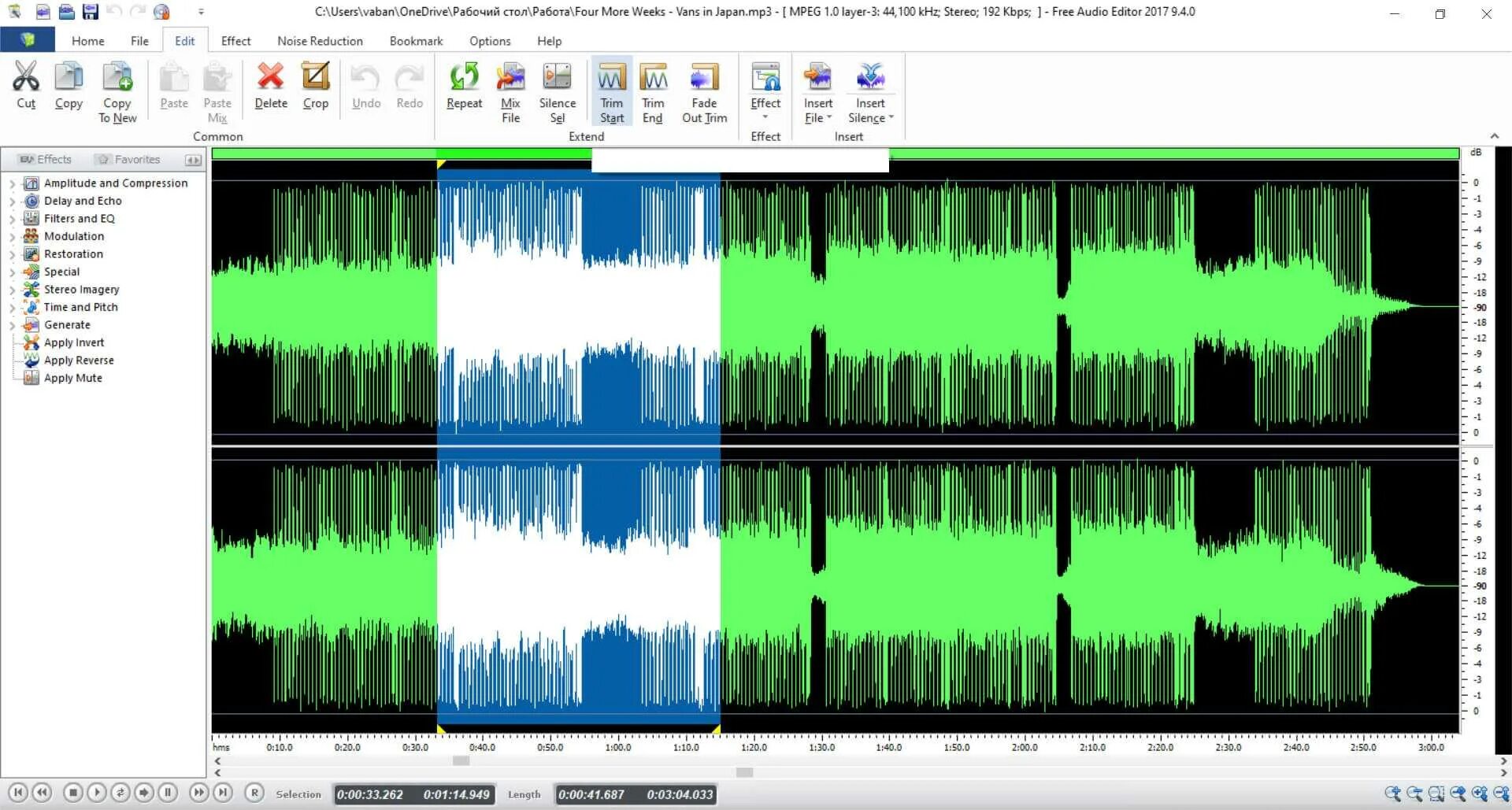This screenshot has height=810, width=1512.
Task: Expand the Special effects category
Action: point(12,272)
